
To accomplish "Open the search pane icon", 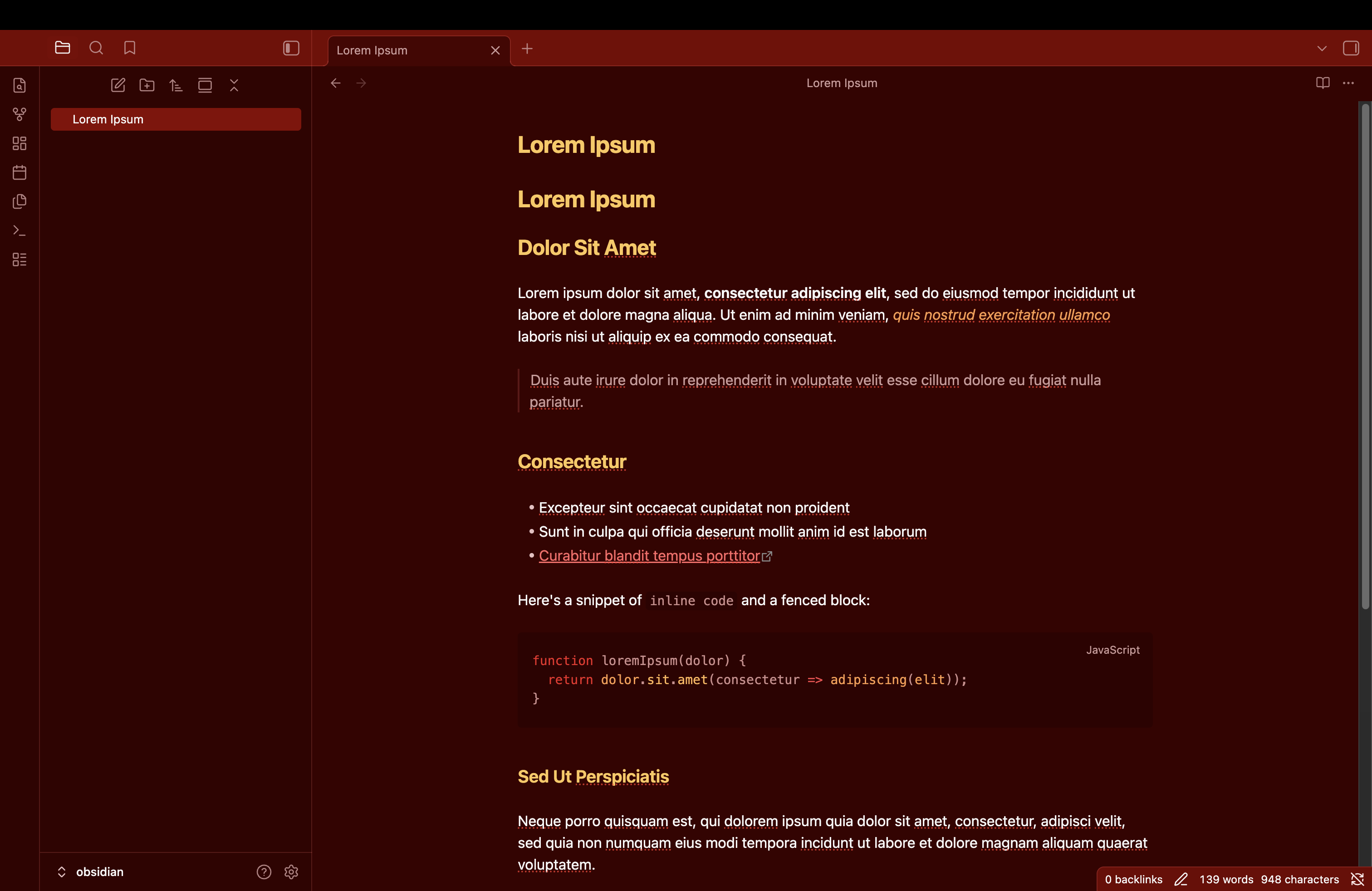I will click(x=96, y=48).
